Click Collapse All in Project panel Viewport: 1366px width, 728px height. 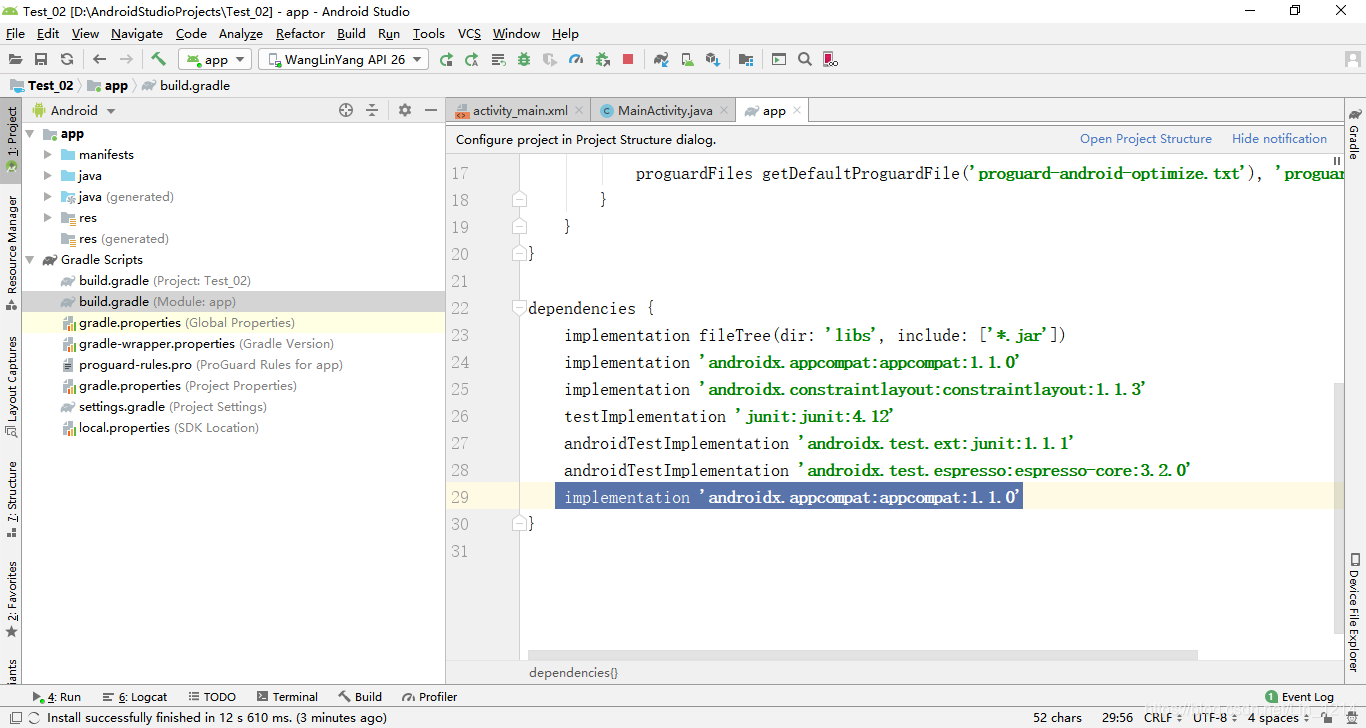click(x=372, y=110)
